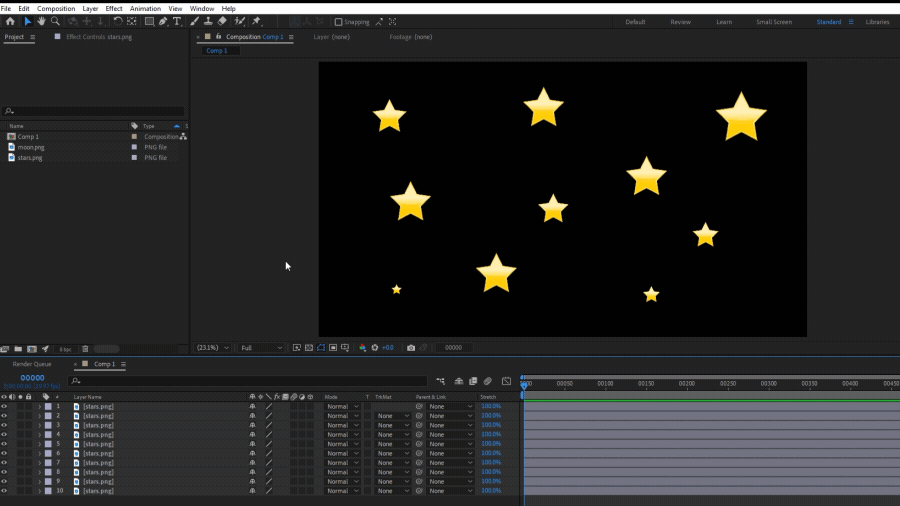Viewport: 900px width, 506px height.
Task: Select the Rectangle shape tool
Action: point(149,21)
